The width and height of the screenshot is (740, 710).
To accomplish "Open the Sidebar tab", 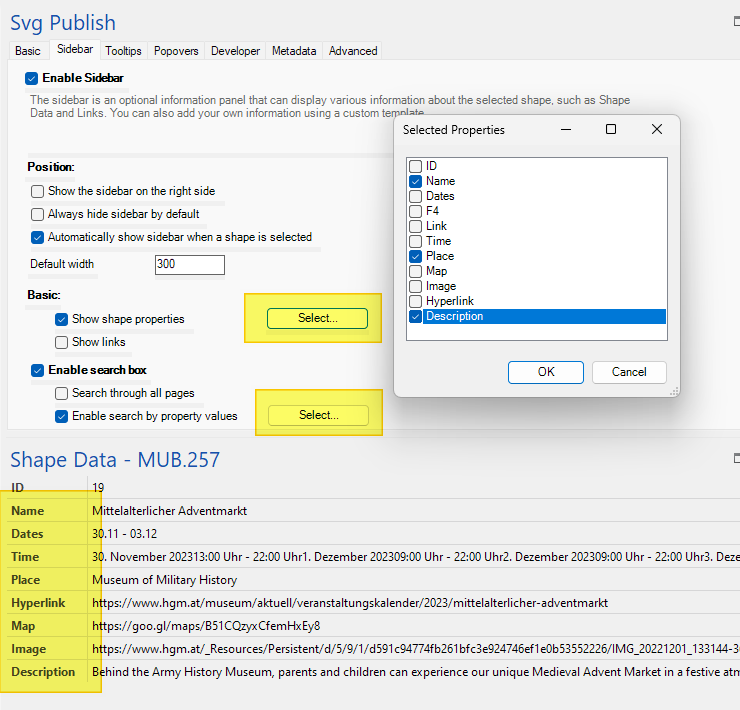I will 75,50.
